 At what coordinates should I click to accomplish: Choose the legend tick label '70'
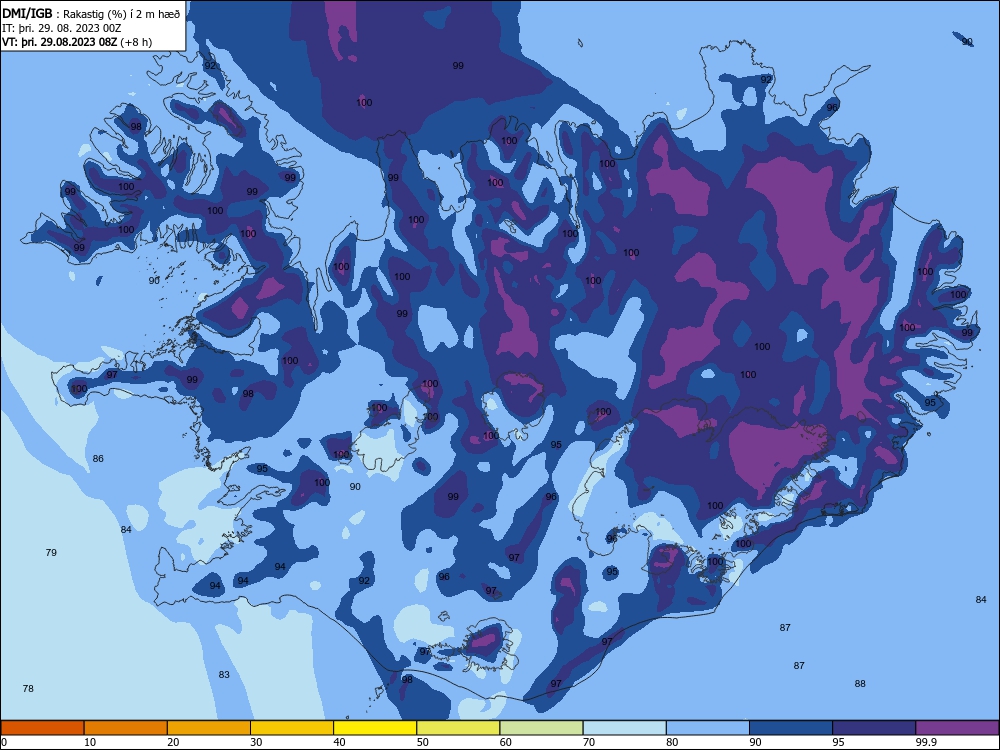[589, 742]
